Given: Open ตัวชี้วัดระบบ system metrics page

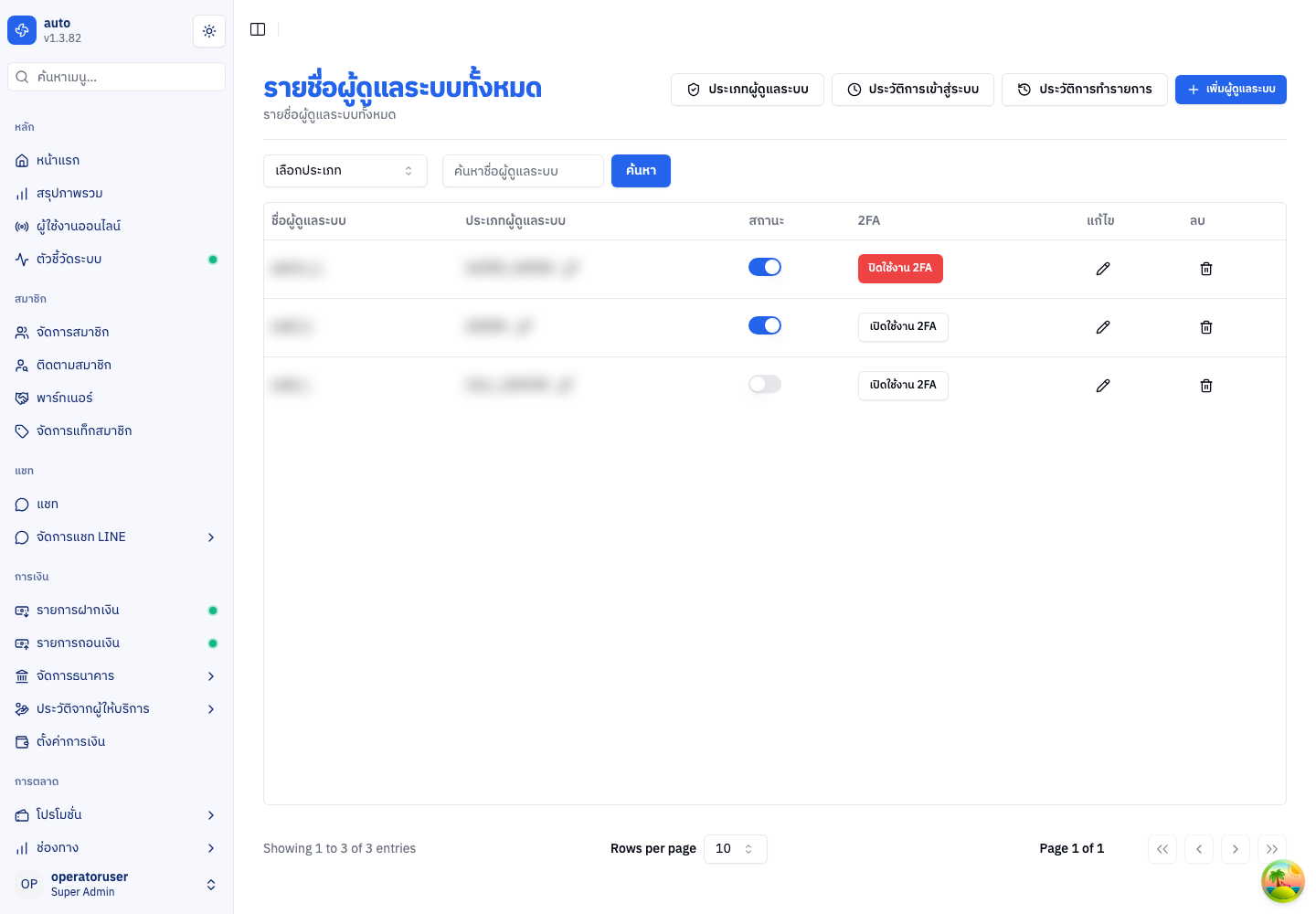Looking at the screenshot, I should coord(116,260).
